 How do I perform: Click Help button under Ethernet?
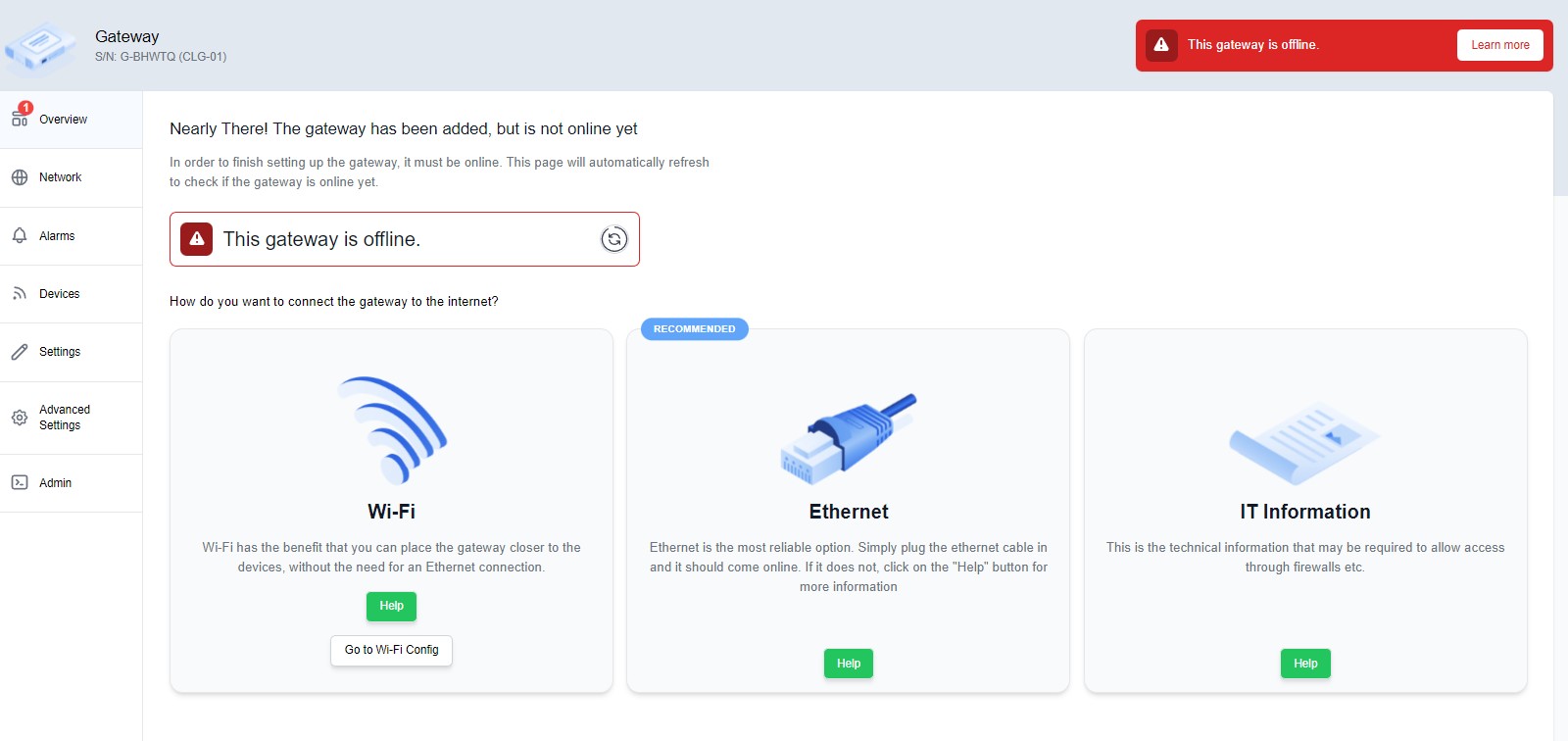tap(849, 664)
